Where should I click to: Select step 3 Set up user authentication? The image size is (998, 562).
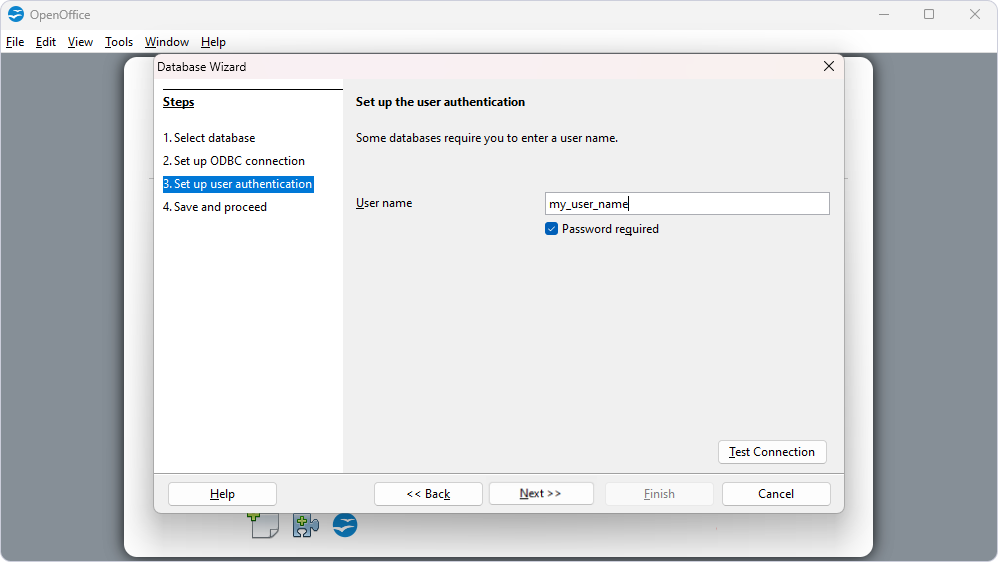[238, 184]
